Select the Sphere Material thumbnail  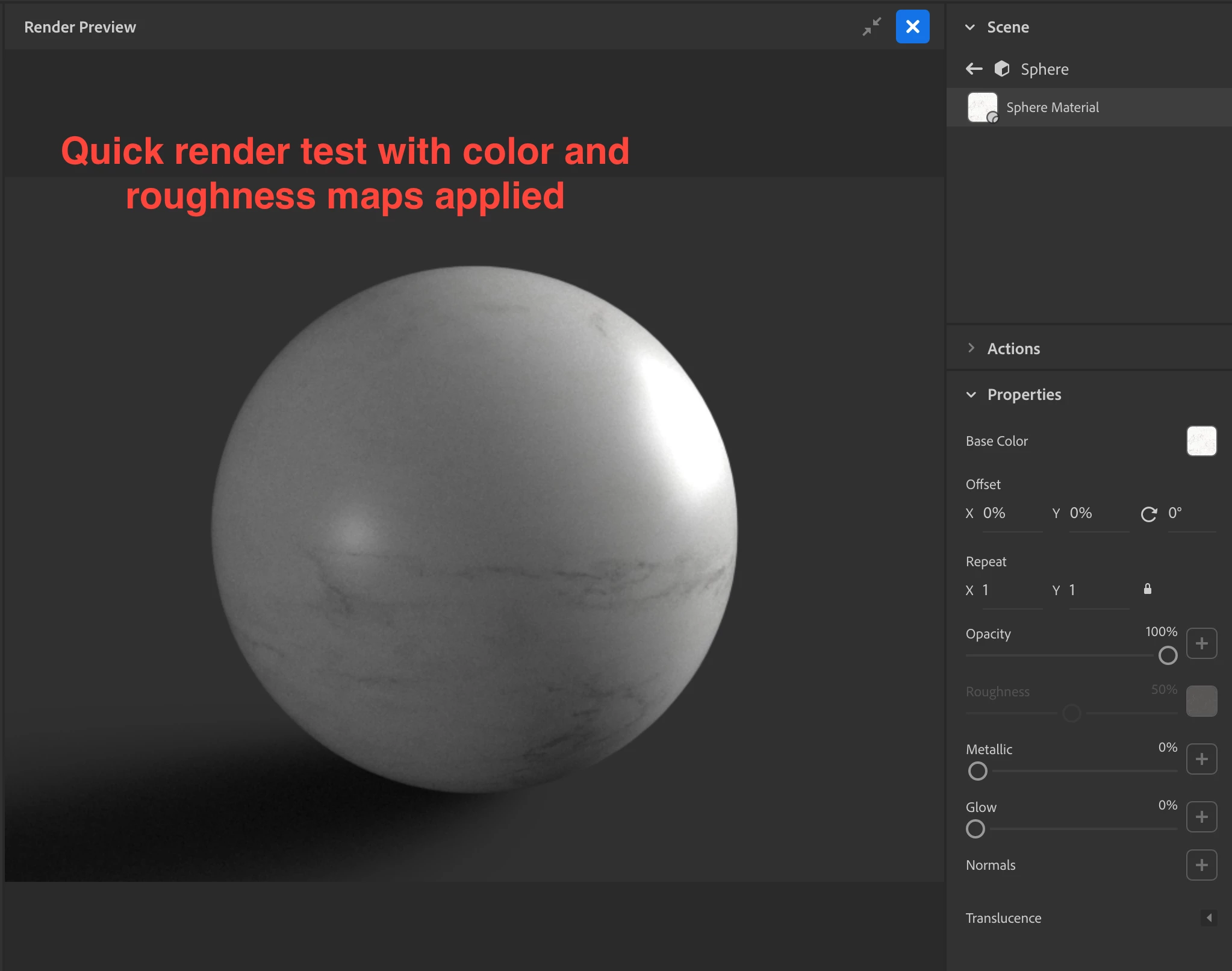click(982, 107)
